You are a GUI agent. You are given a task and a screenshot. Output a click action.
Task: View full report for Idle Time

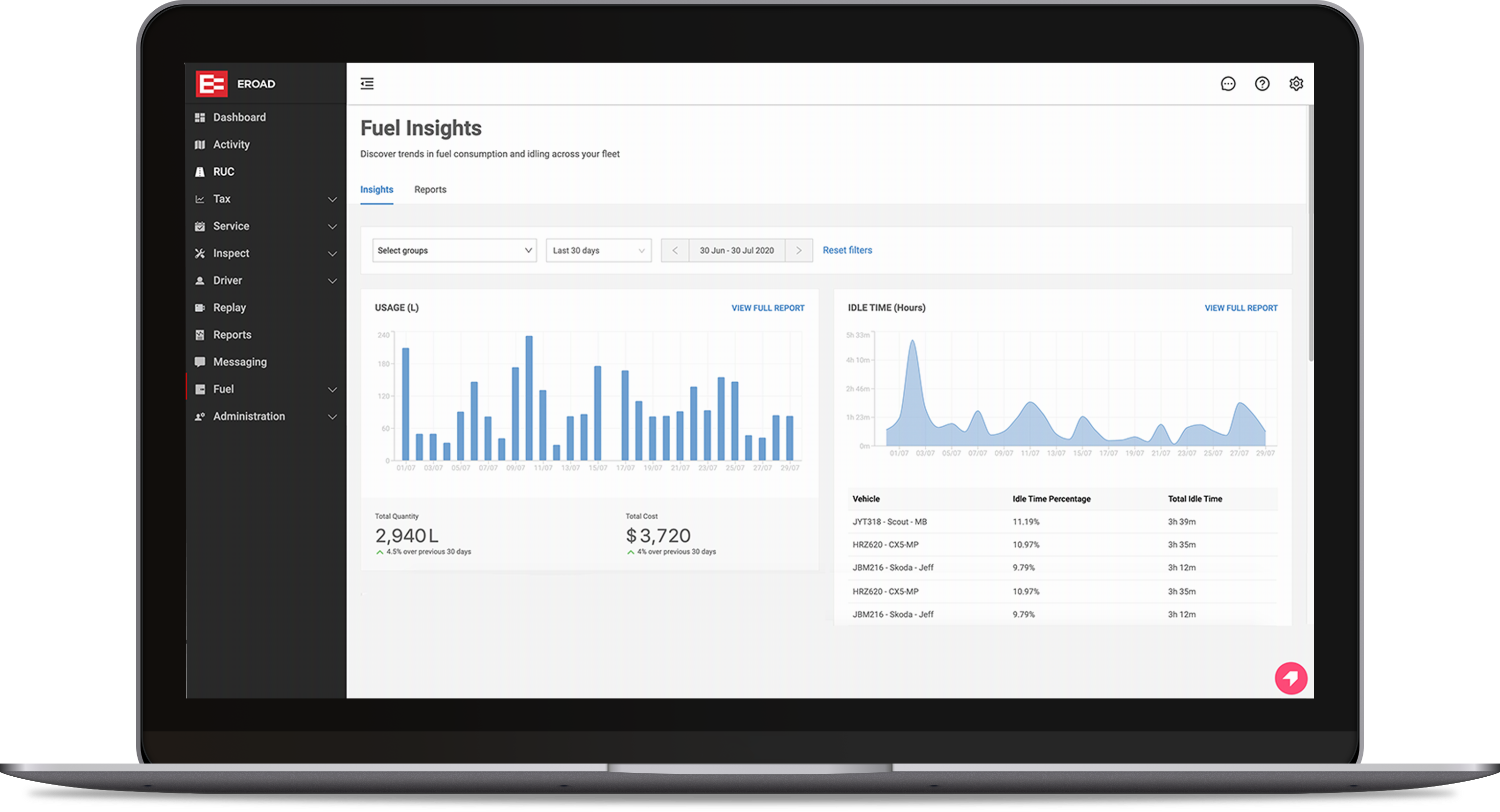1241,308
